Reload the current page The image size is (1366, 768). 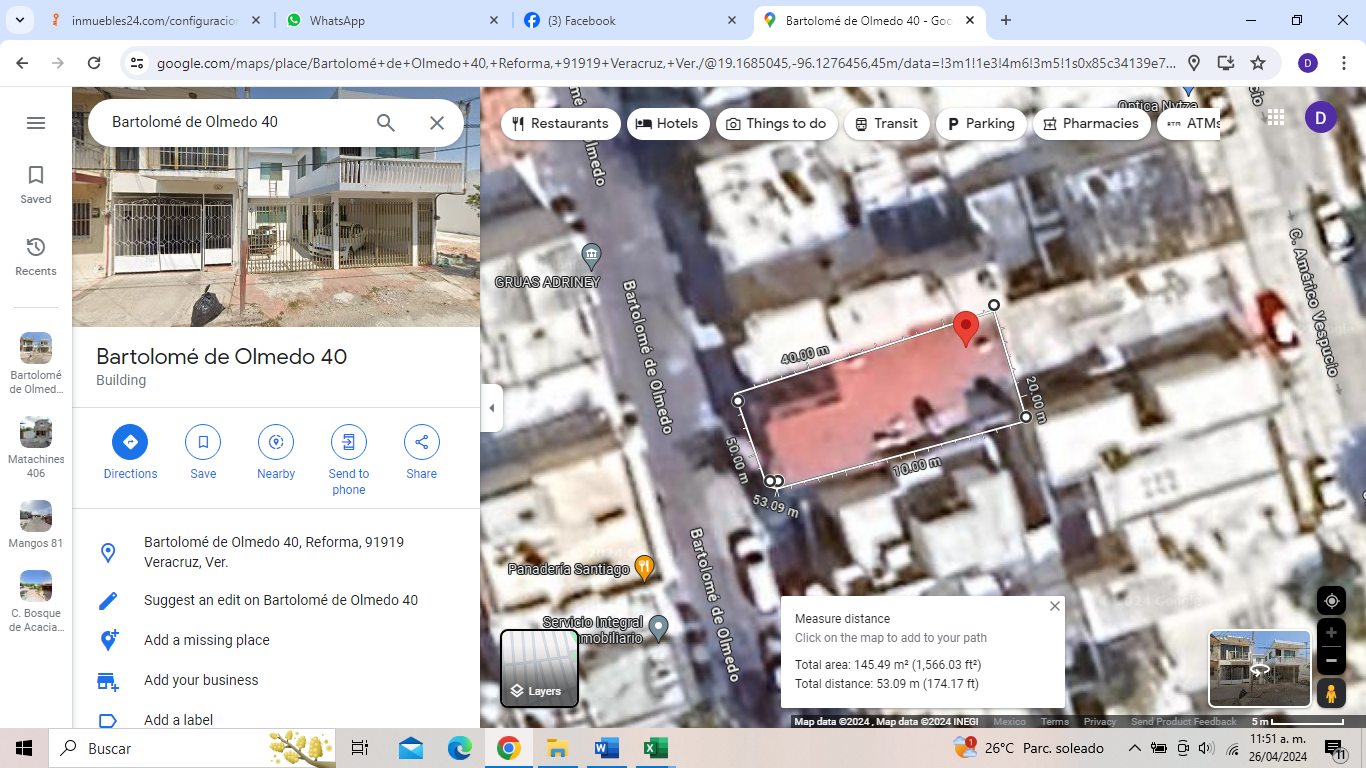pyautogui.click(x=94, y=63)
